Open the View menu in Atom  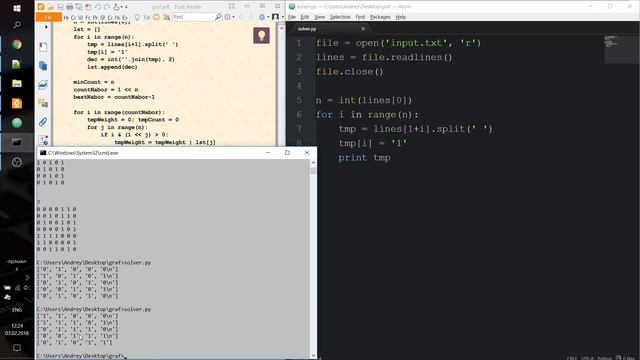[320, 17]
